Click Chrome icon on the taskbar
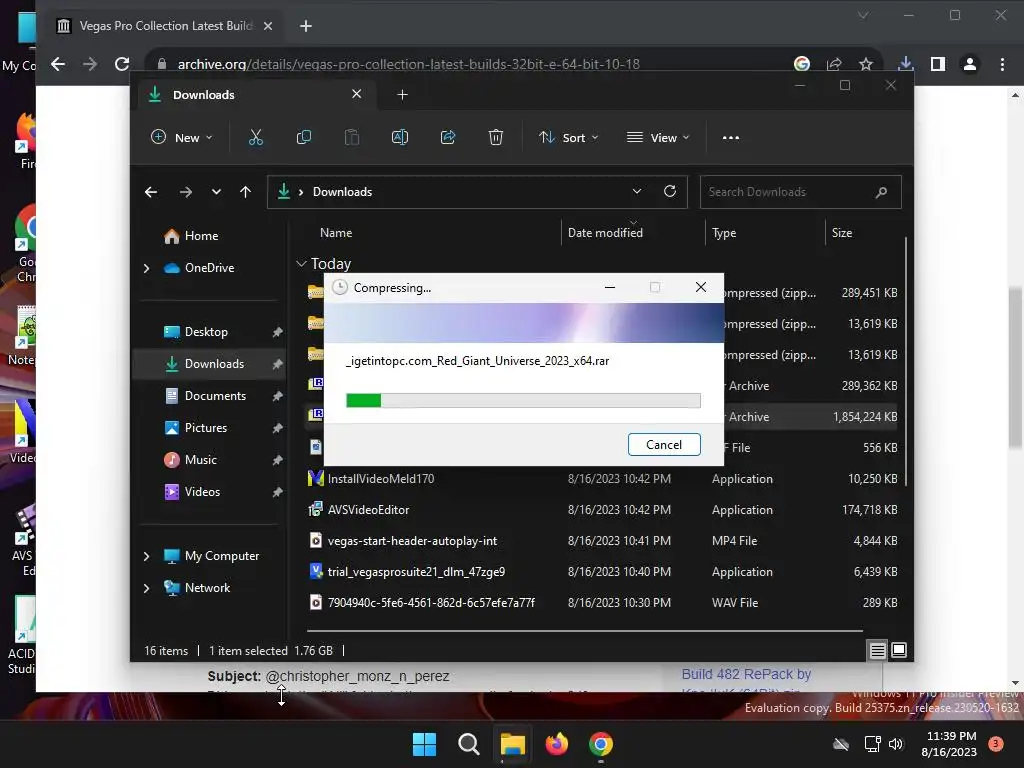The height and width of the screenshot is (768, 1024). [601, 744]
